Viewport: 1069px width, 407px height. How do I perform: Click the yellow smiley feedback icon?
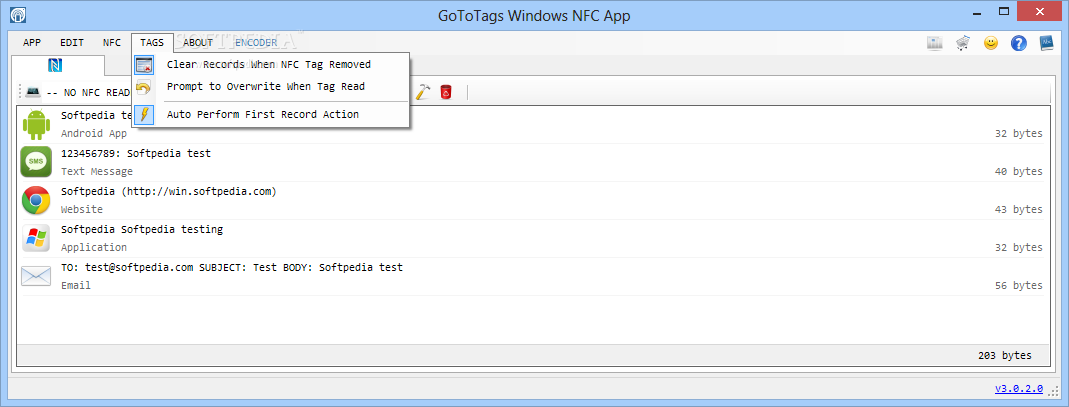tap(991, 43)
